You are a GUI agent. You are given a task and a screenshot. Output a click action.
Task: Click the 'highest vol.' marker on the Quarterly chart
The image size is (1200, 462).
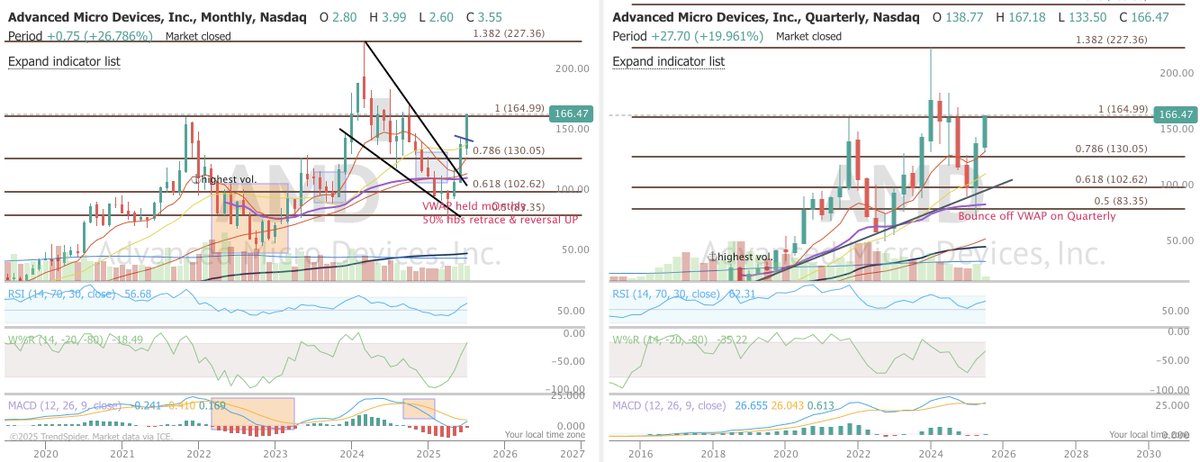point(739,257)
